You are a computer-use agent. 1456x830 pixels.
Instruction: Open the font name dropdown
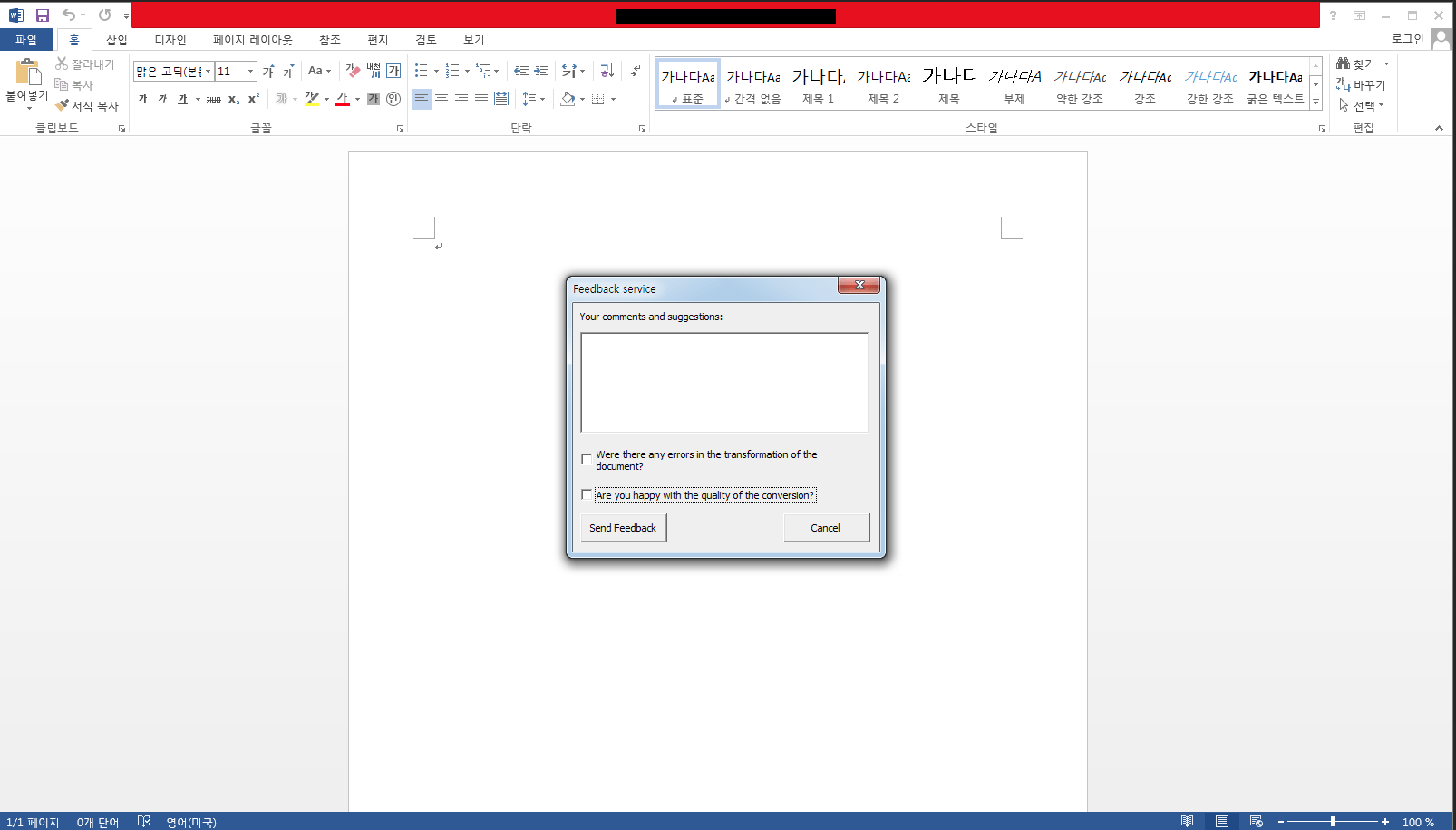208,71
